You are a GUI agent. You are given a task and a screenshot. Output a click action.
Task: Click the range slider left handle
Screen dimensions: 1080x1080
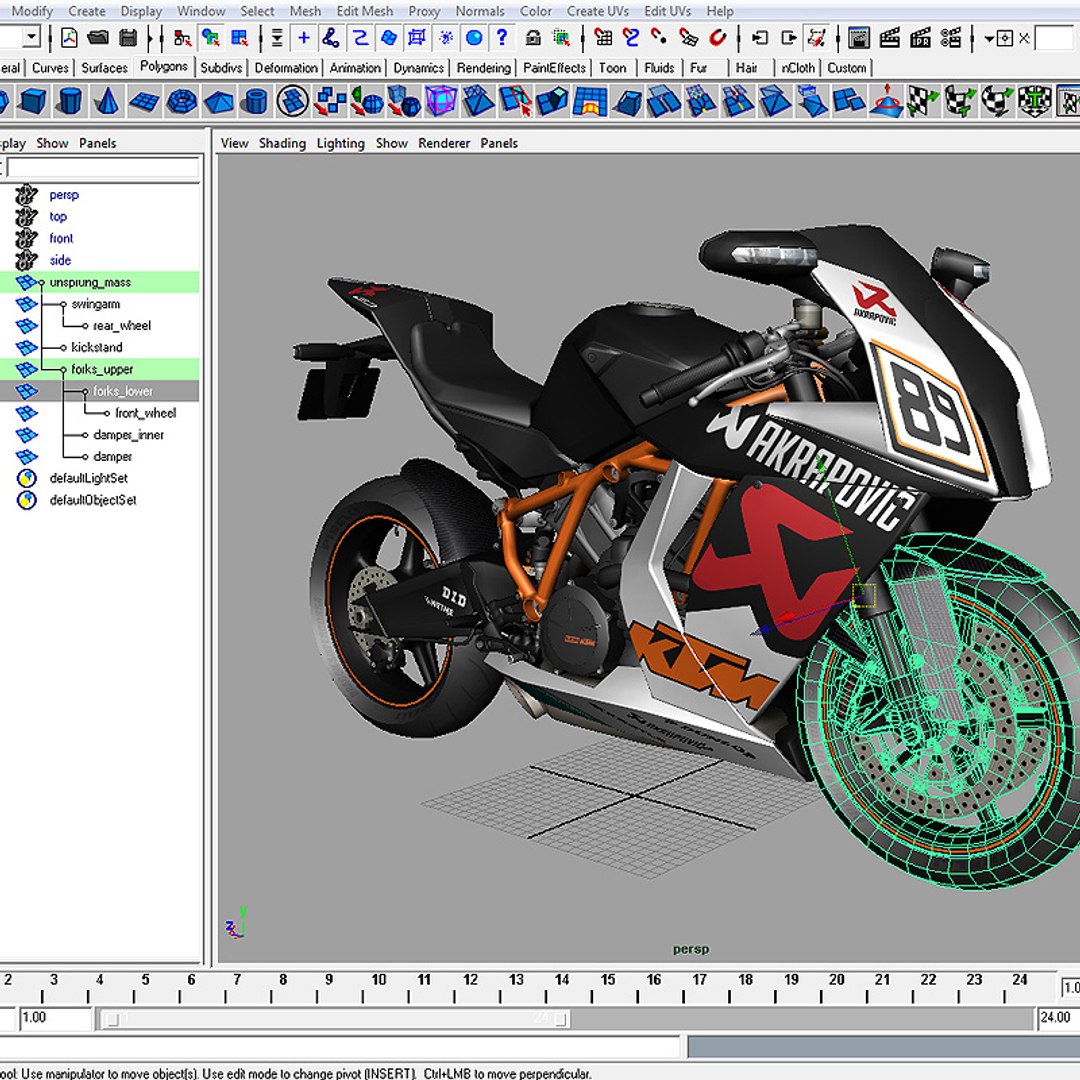(x=113, y=1019)
